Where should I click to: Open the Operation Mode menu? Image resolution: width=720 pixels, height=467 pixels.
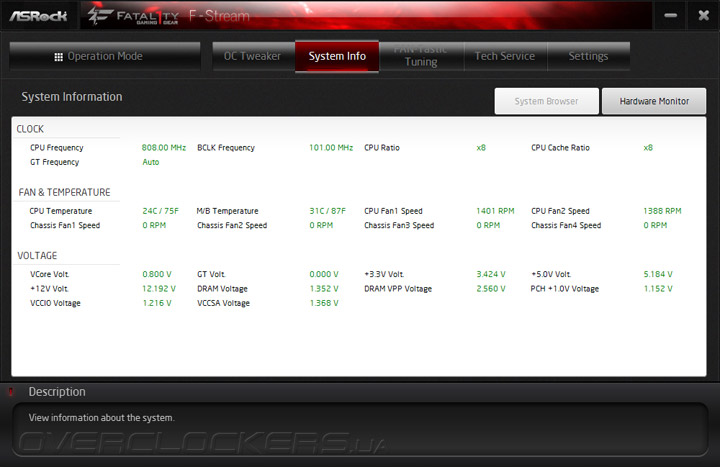105,56
